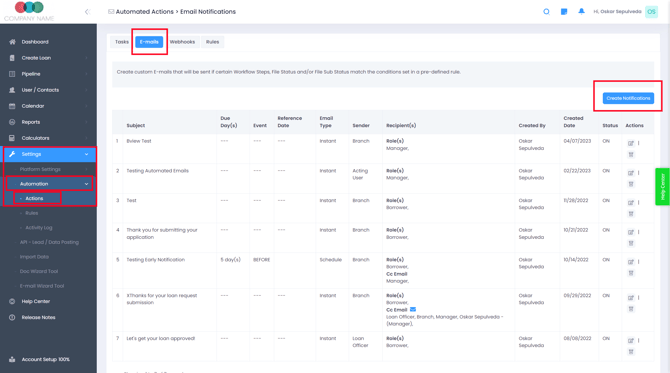Switch to the Rules tab
The width and height of the screenshot is (670, 373).
212,42
